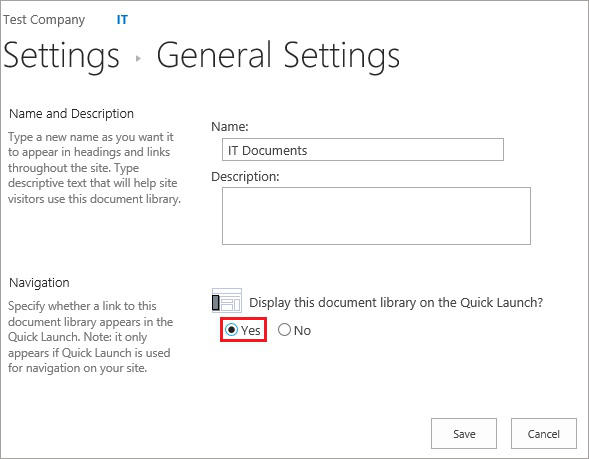The image size is (589, 459).
Task: Click into the Name input field
Action: [x=362, y=149]
